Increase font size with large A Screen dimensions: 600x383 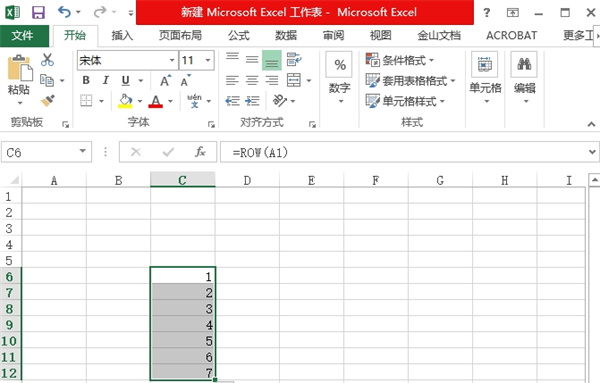[x=165, y=81]
